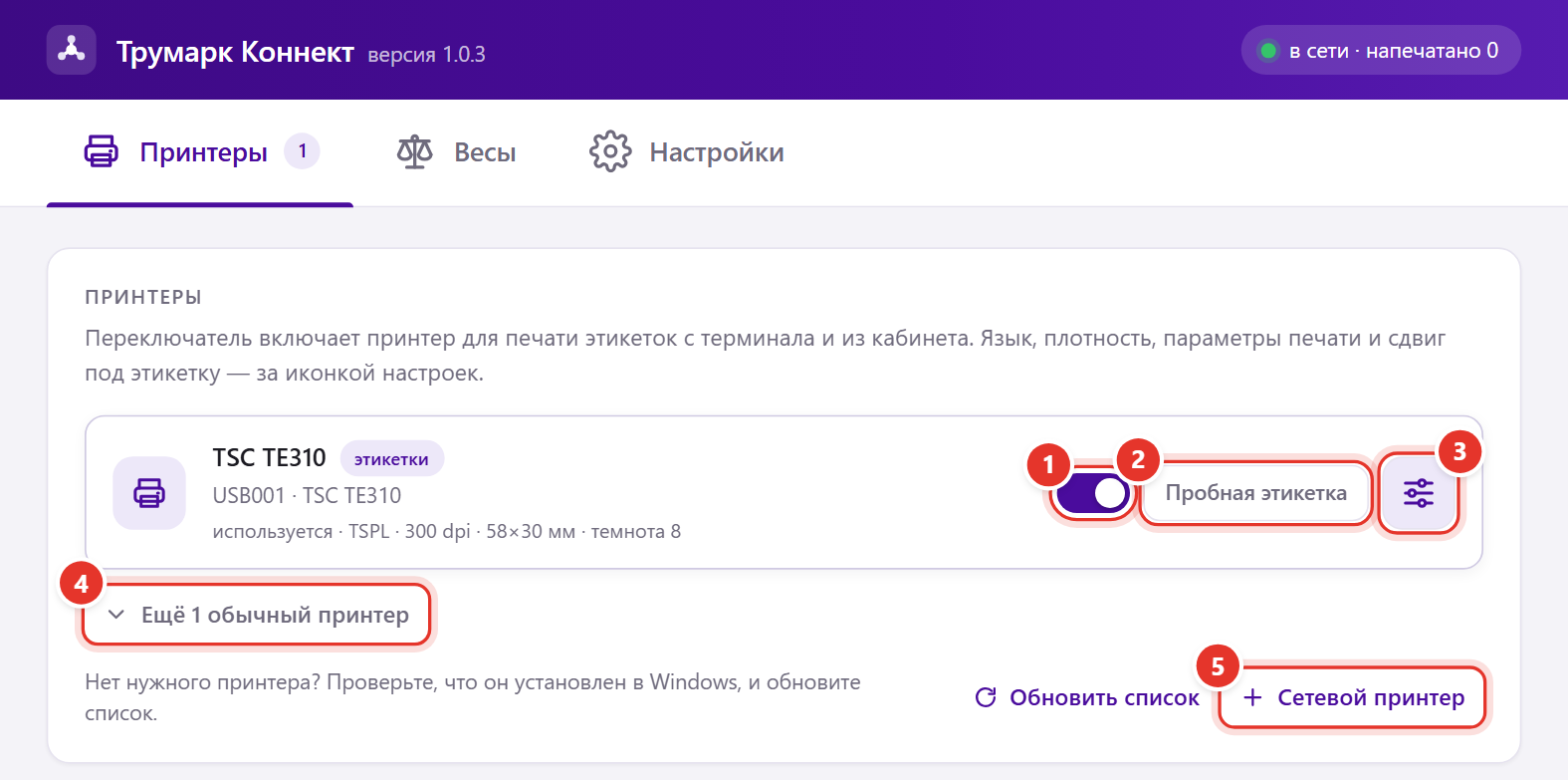Open the Весы tab
This screenshot has width=1568, height=780.
click(456, 152)
